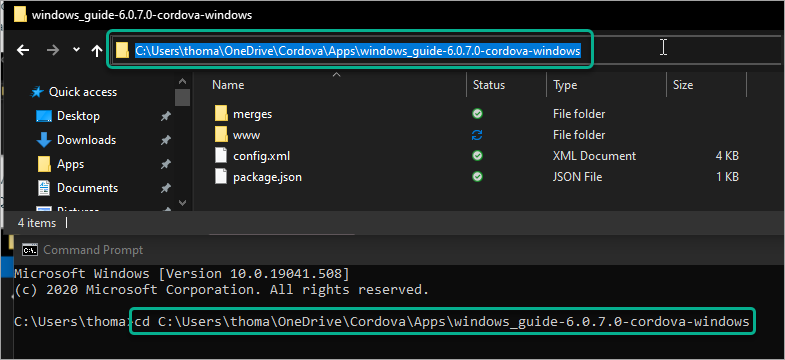Viewport: 785px width, 360px height.
Task: Select the merges folder
Action: pos(252,114)
